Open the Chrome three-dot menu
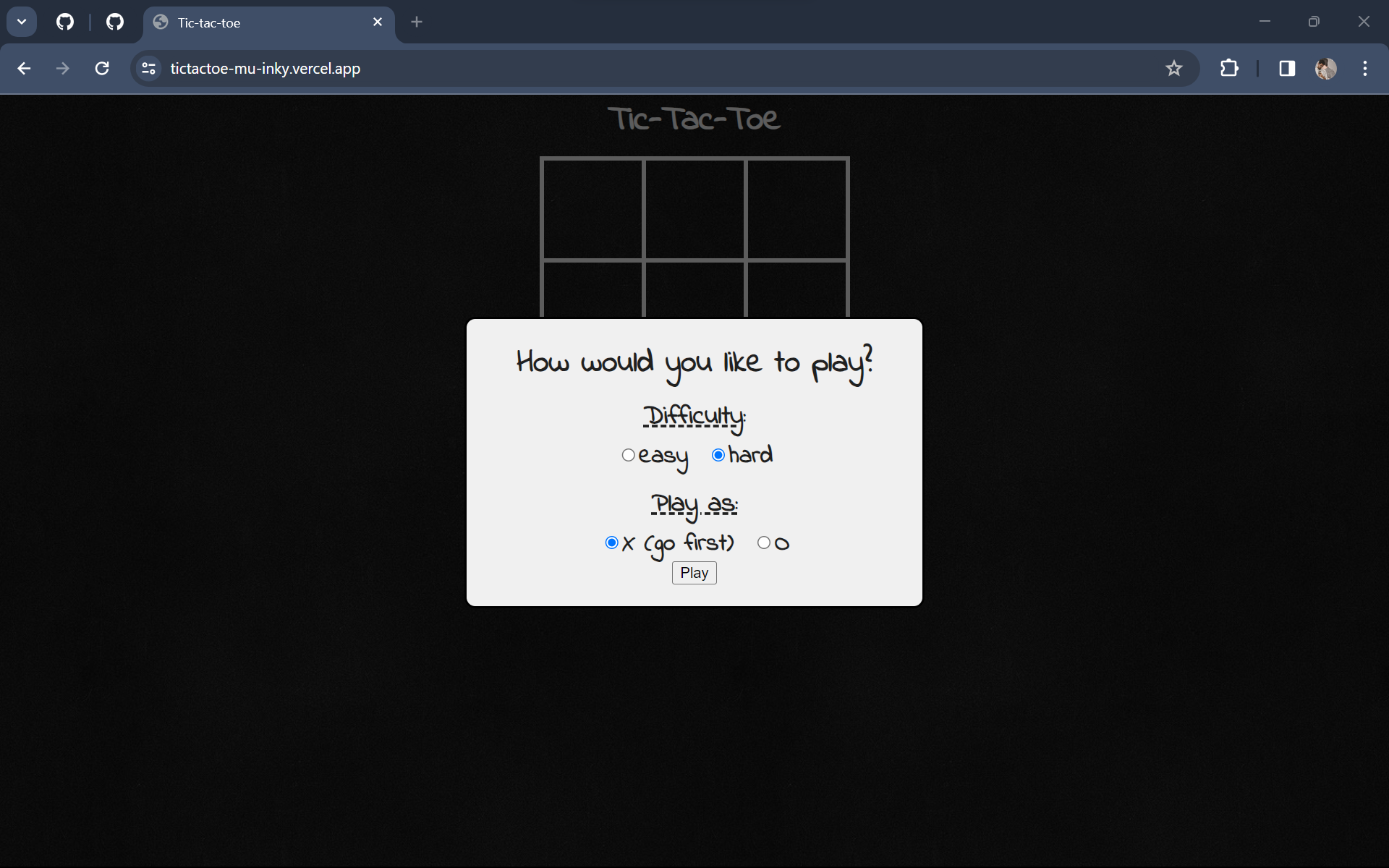This screenshot has height=868, width=1389. [1364, 68]
